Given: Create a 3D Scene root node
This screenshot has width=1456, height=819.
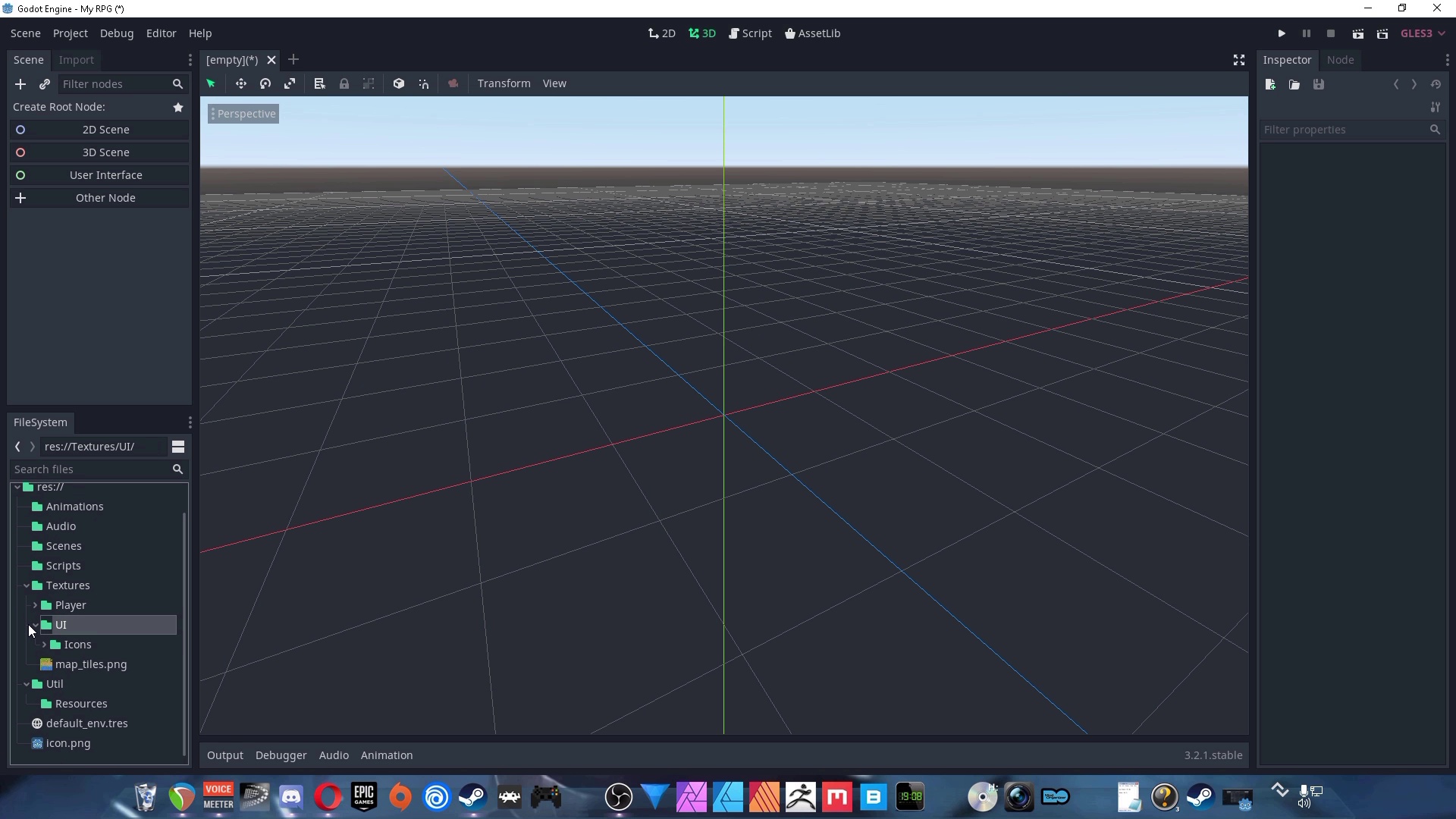Looking at the screenshot, I should coord(105,152).
